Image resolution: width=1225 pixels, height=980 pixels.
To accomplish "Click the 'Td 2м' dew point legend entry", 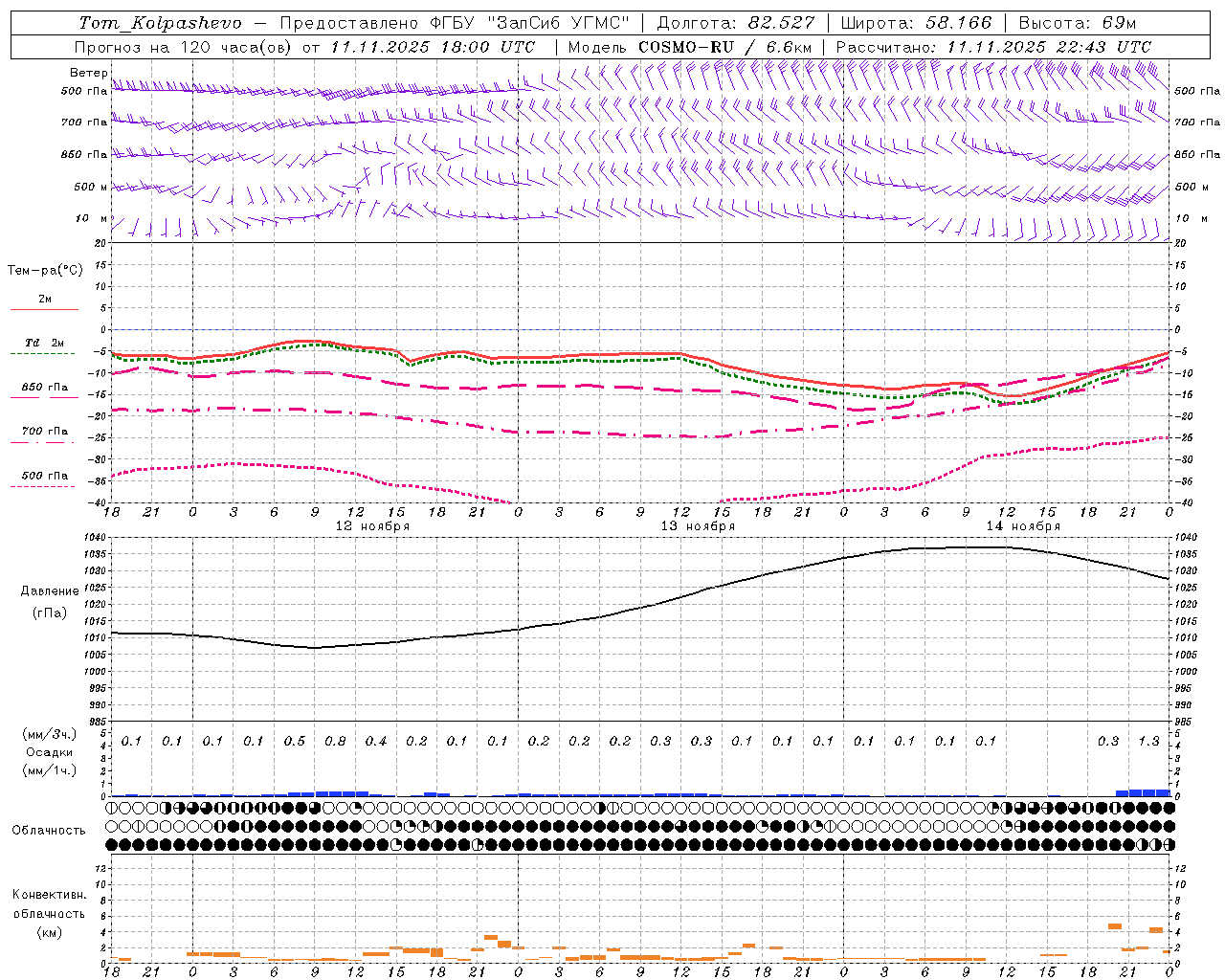I will coord(45,343).
